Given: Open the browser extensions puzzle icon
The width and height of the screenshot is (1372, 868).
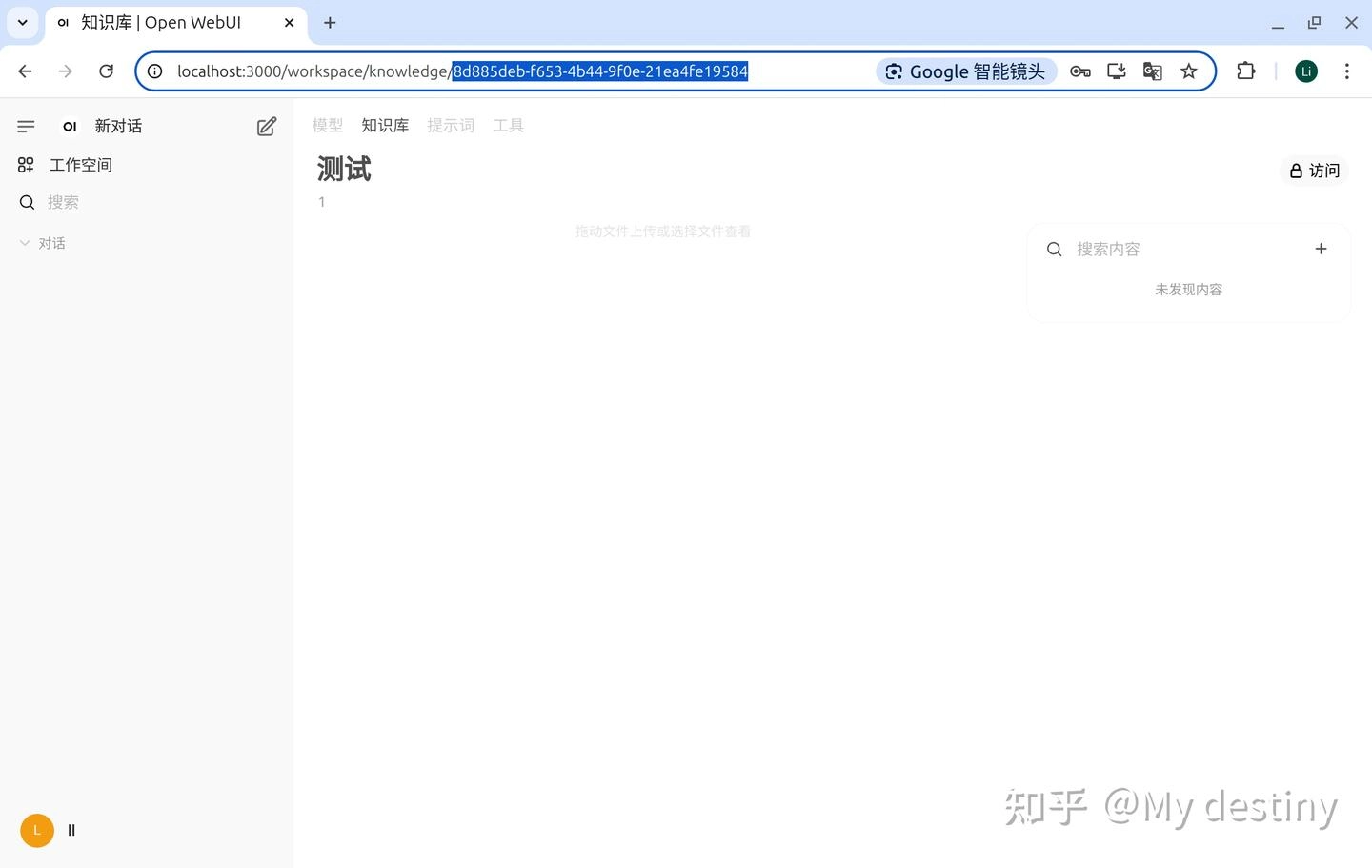Looking at the screenshot, I should tap(1245, 71).
